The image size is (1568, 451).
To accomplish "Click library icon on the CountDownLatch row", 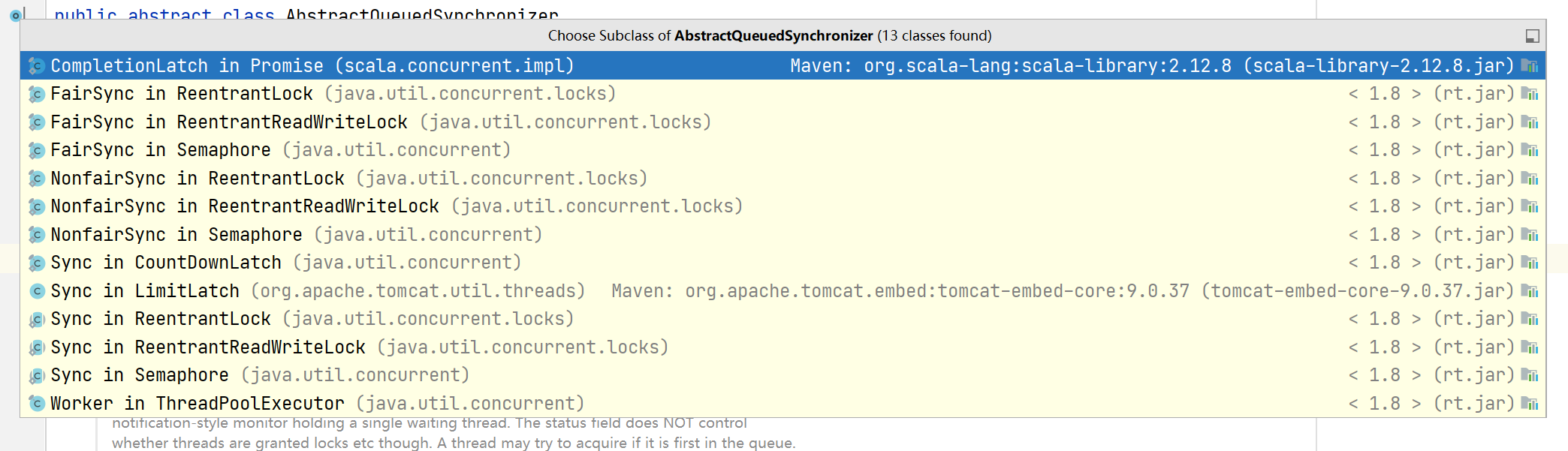I will 1530,263.
